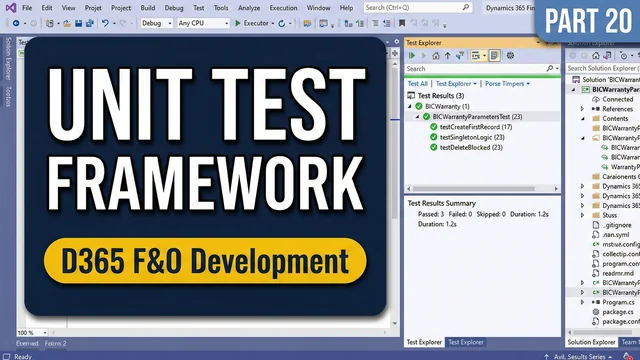Click the navigate backward toolbar icon
Screen dimensions: 640x360
point(16,24)
